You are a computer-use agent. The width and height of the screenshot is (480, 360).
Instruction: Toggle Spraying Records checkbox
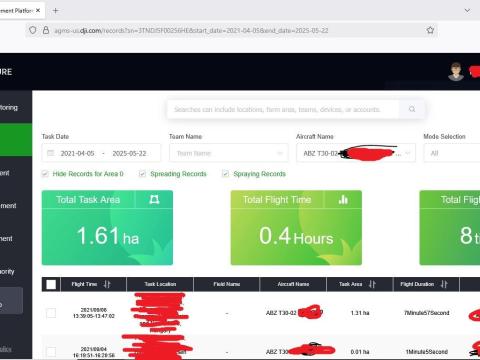click(x=225, y=174)
